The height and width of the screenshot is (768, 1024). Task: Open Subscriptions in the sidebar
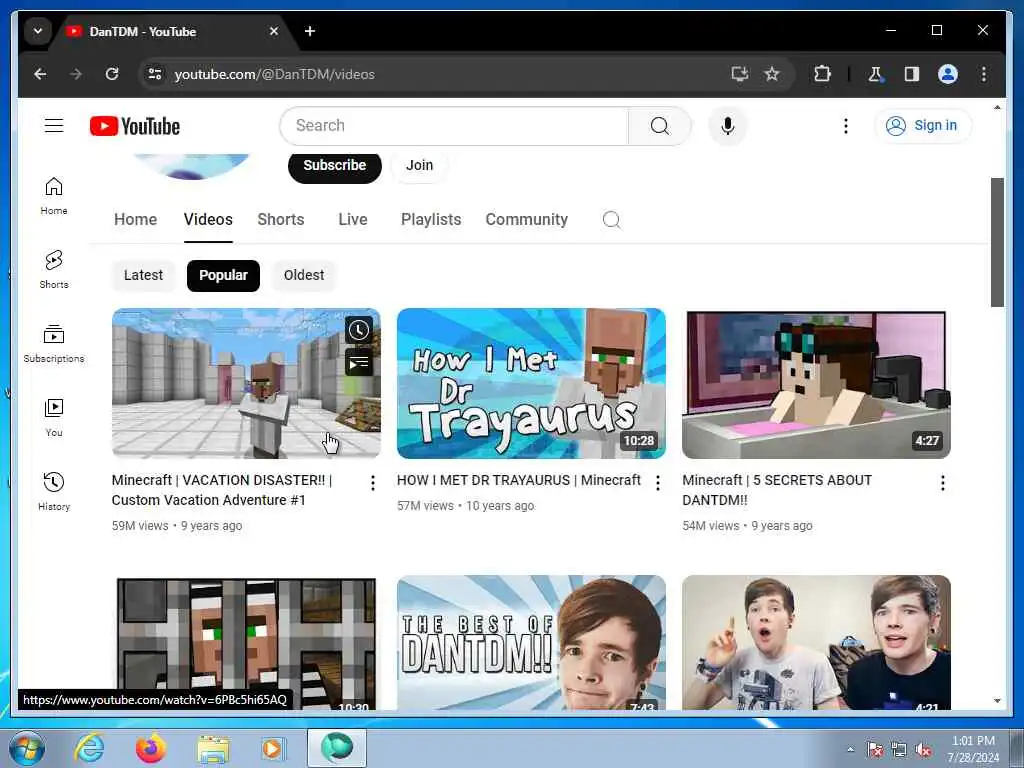point(54,344)
